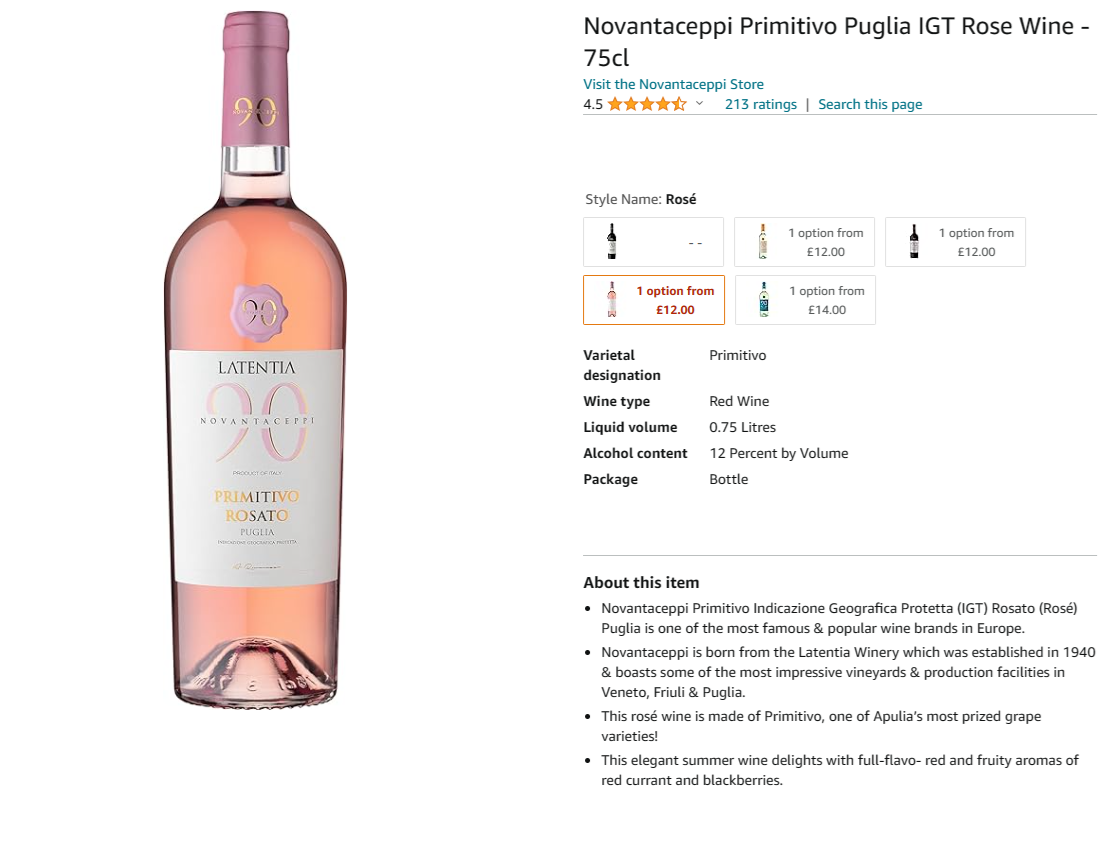Click the Search this page link
Viewport: 1111px width, 854px height.
click(870, 104)
